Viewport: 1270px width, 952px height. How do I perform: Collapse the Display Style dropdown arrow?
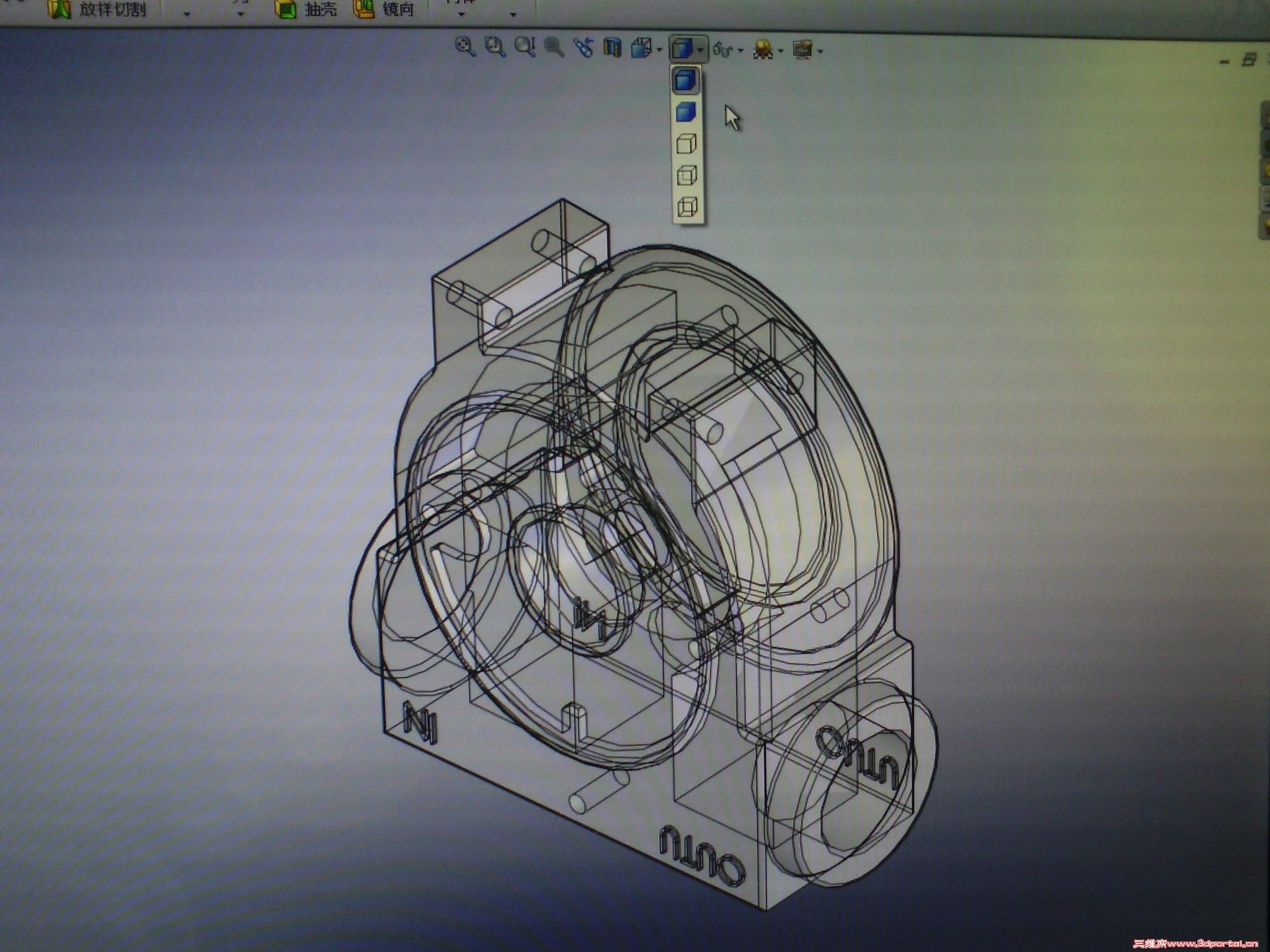(x=701, y=50)
